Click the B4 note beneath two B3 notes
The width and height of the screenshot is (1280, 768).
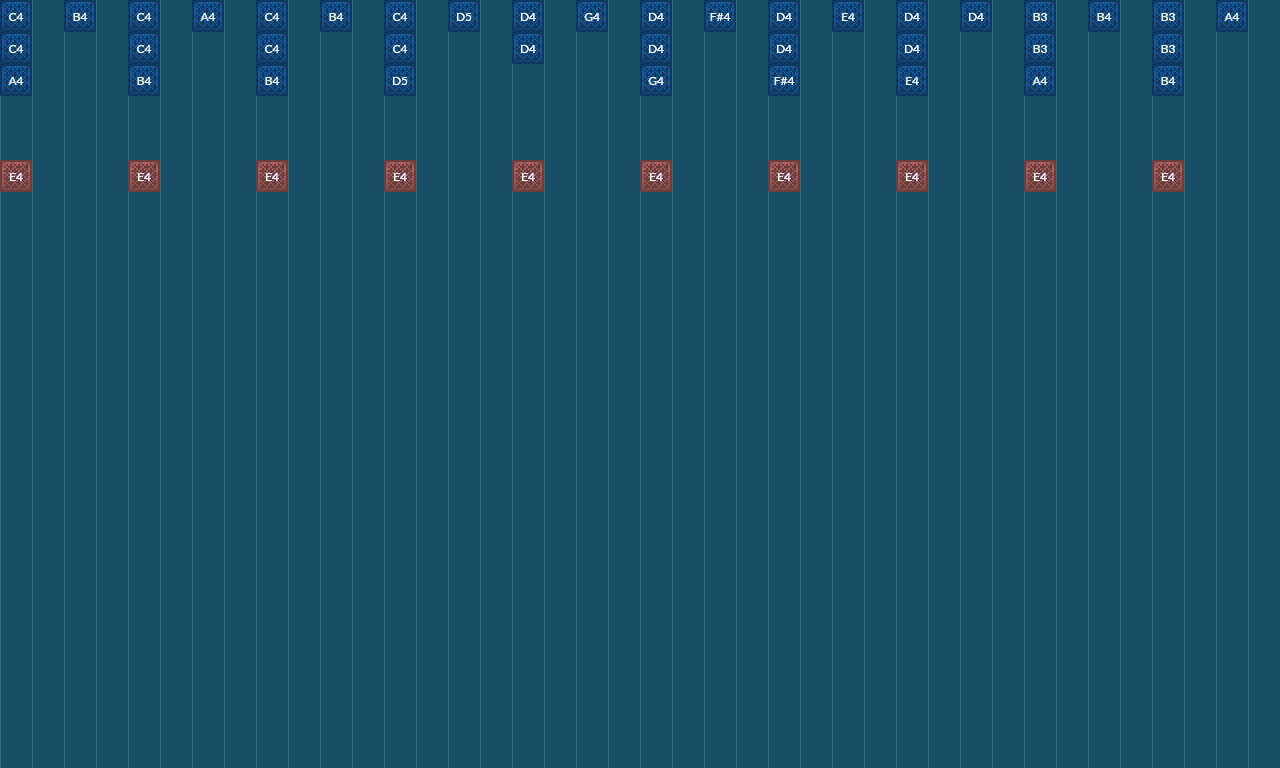pos(1168,80)
